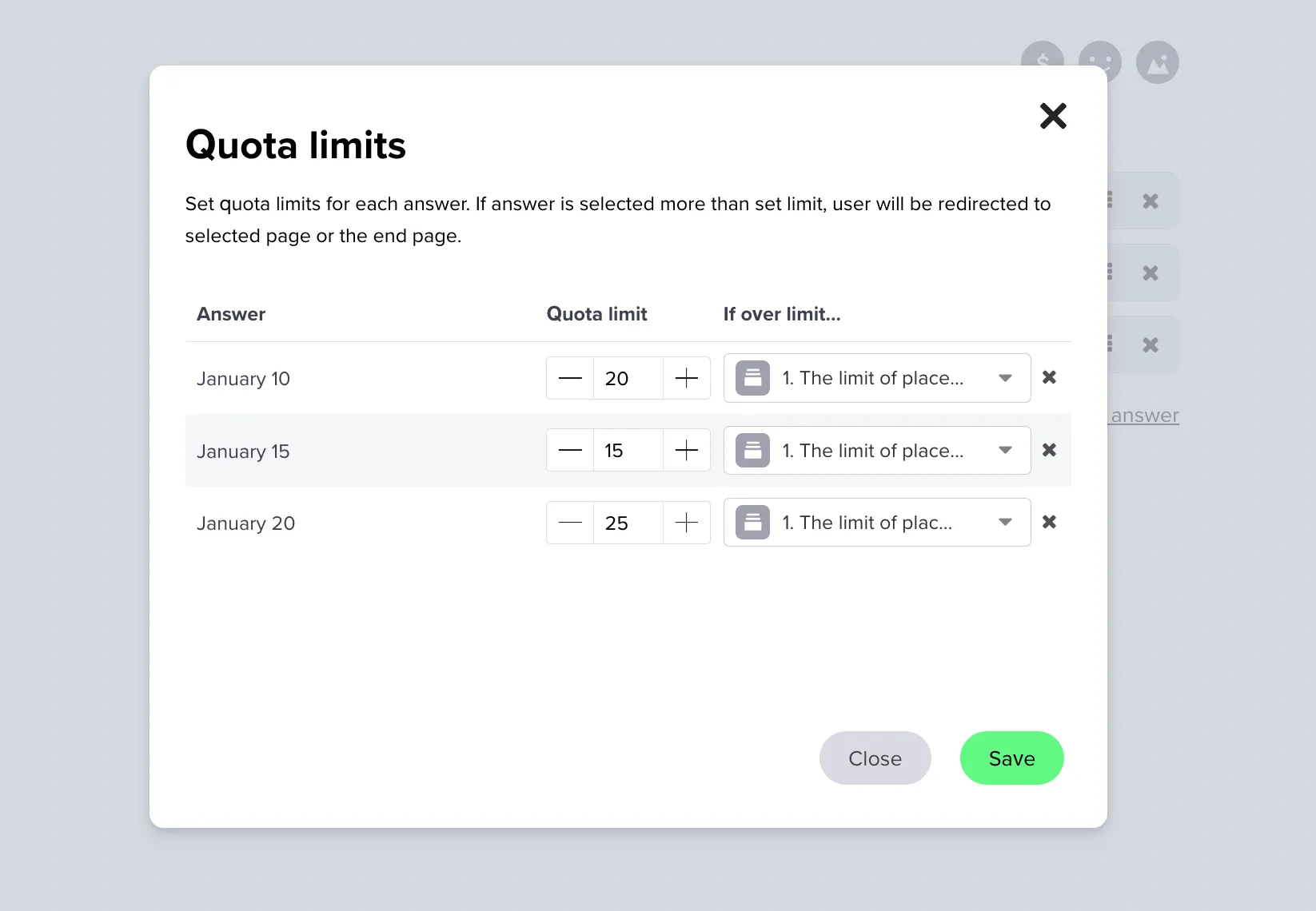Save the quota limit settings
Image resolution: width=1316 pixels, height=911 pixels.
[x=1011, y=758]
